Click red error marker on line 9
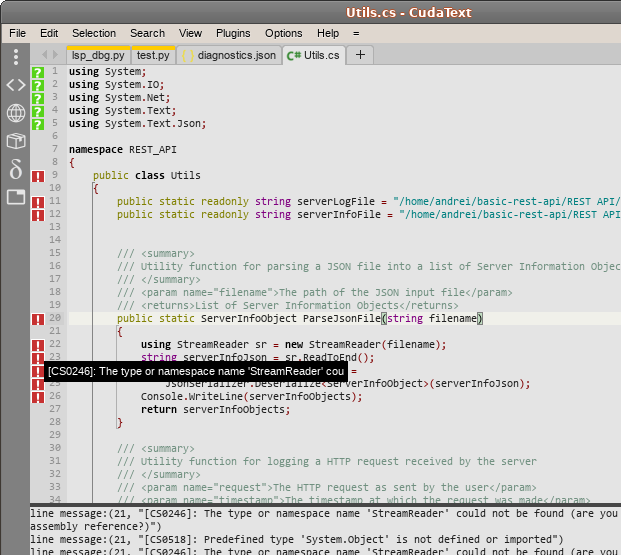This screenshot has height=555, width=621. pyautogui.click(x=37, y=176)
